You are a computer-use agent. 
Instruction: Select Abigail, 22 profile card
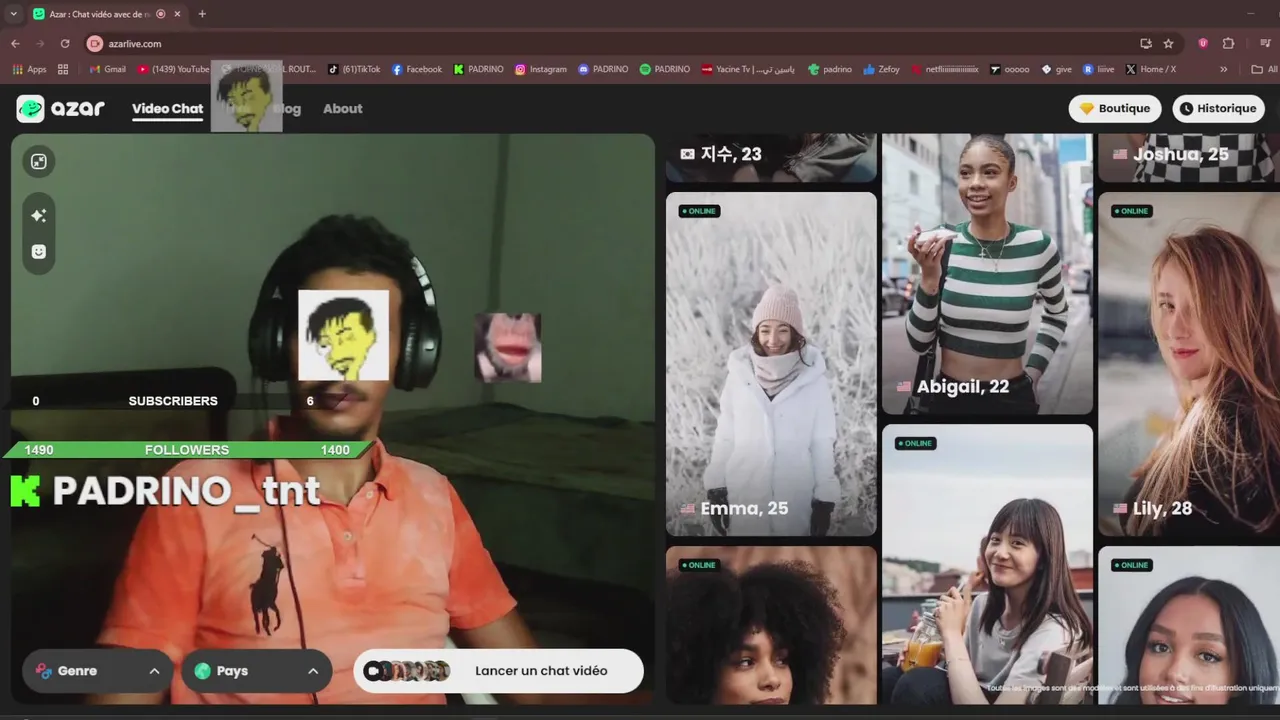click(x=987, y=273)
